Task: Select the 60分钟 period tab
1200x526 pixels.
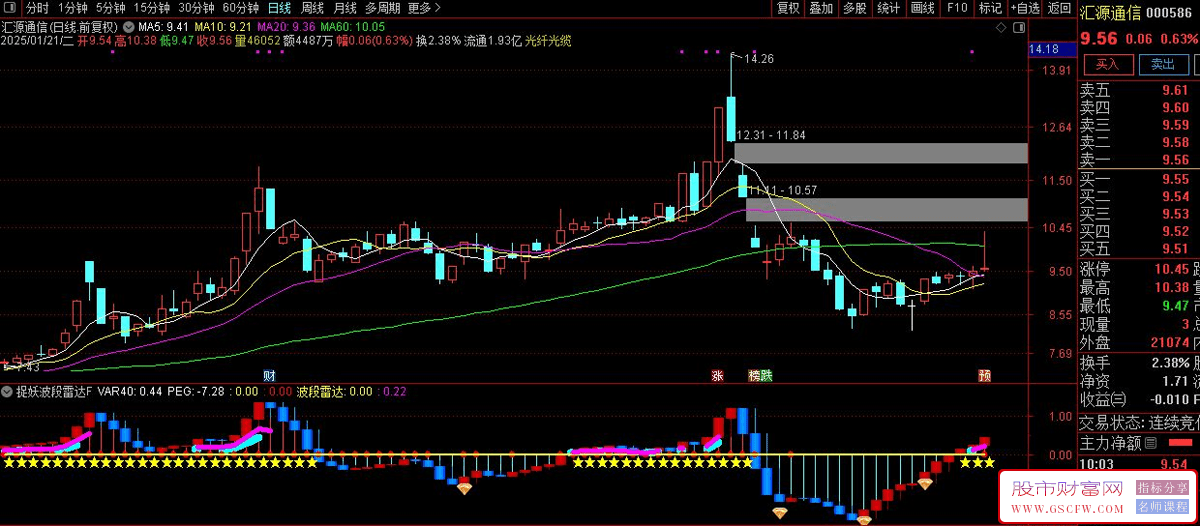Action: pos(240,8)
